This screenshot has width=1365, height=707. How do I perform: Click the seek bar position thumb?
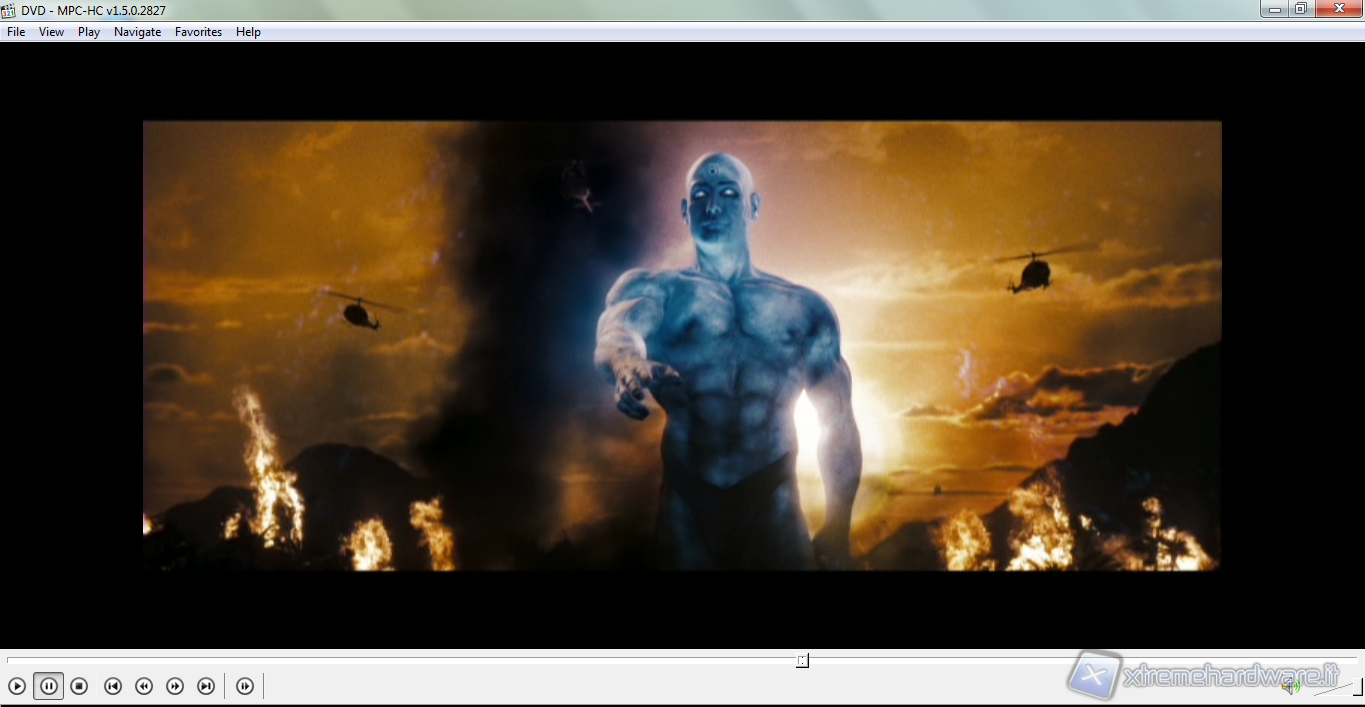[x=802, y=660]
